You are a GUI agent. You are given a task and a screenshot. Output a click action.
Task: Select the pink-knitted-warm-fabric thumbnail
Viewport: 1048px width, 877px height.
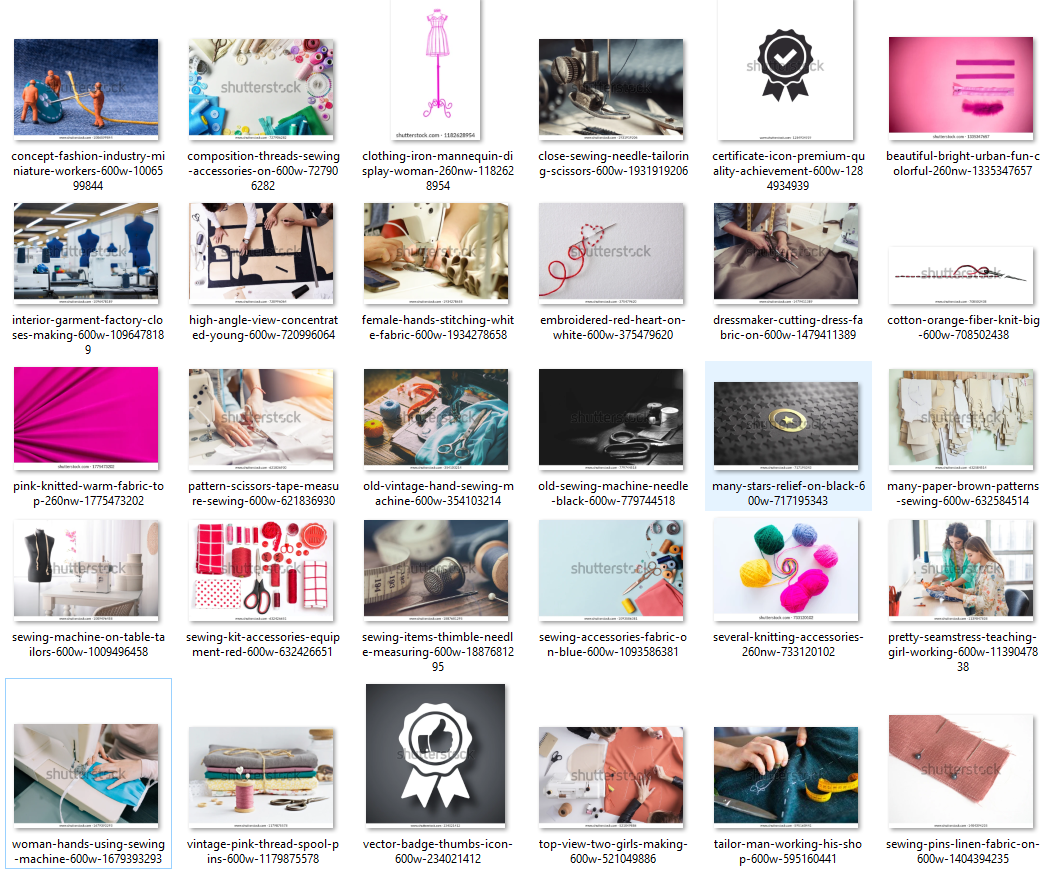[x=86, y=418]
